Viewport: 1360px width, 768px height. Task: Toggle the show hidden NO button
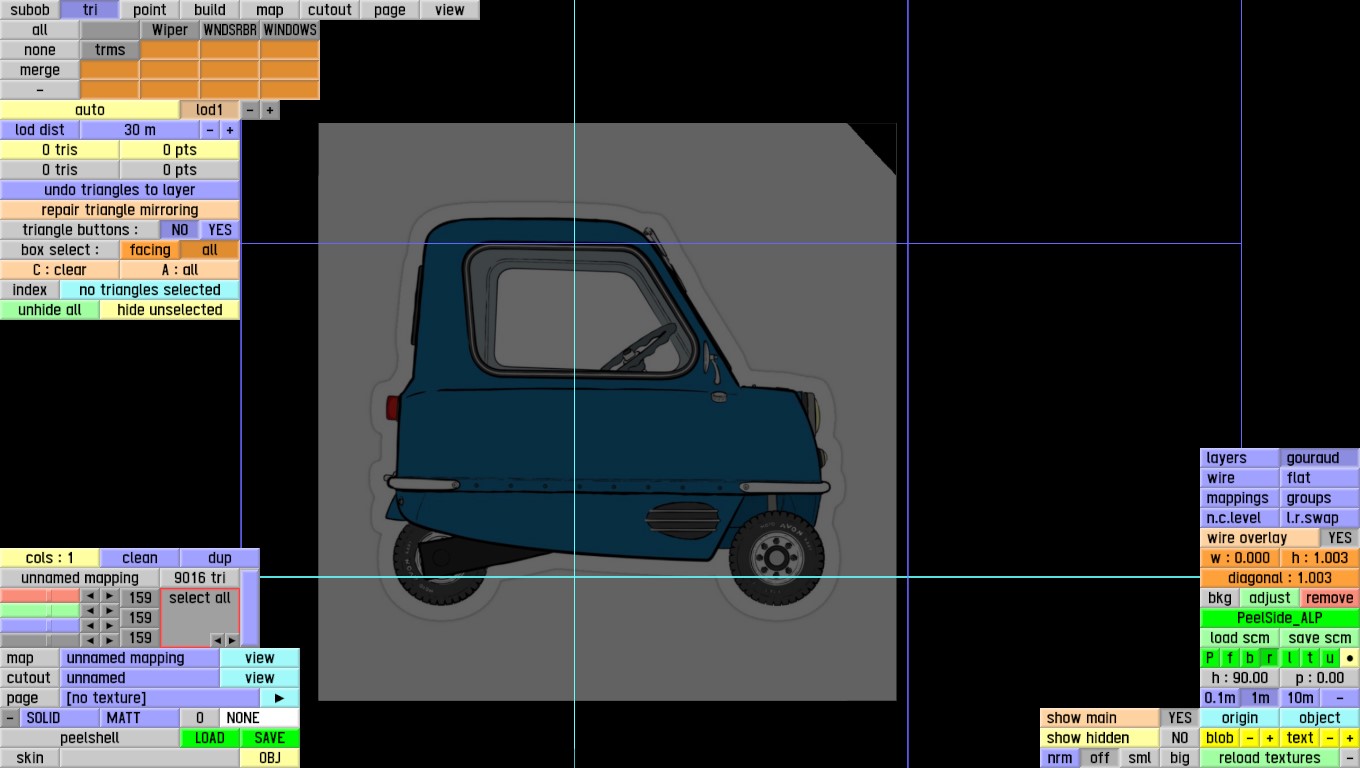tap(1180, 738)
